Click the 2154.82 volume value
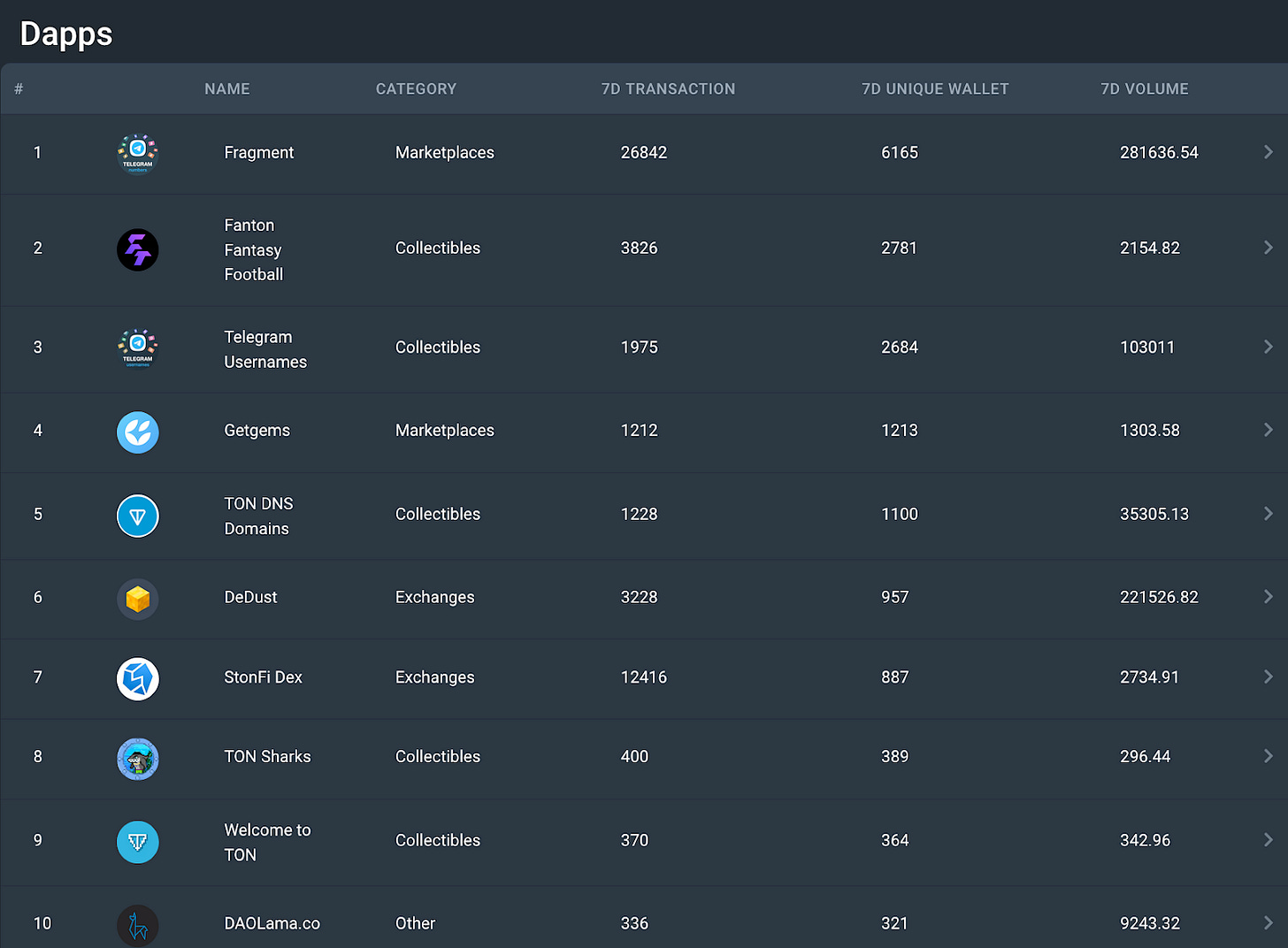The height and width of the screenshot is (948, 1288). coord(1150,248)
